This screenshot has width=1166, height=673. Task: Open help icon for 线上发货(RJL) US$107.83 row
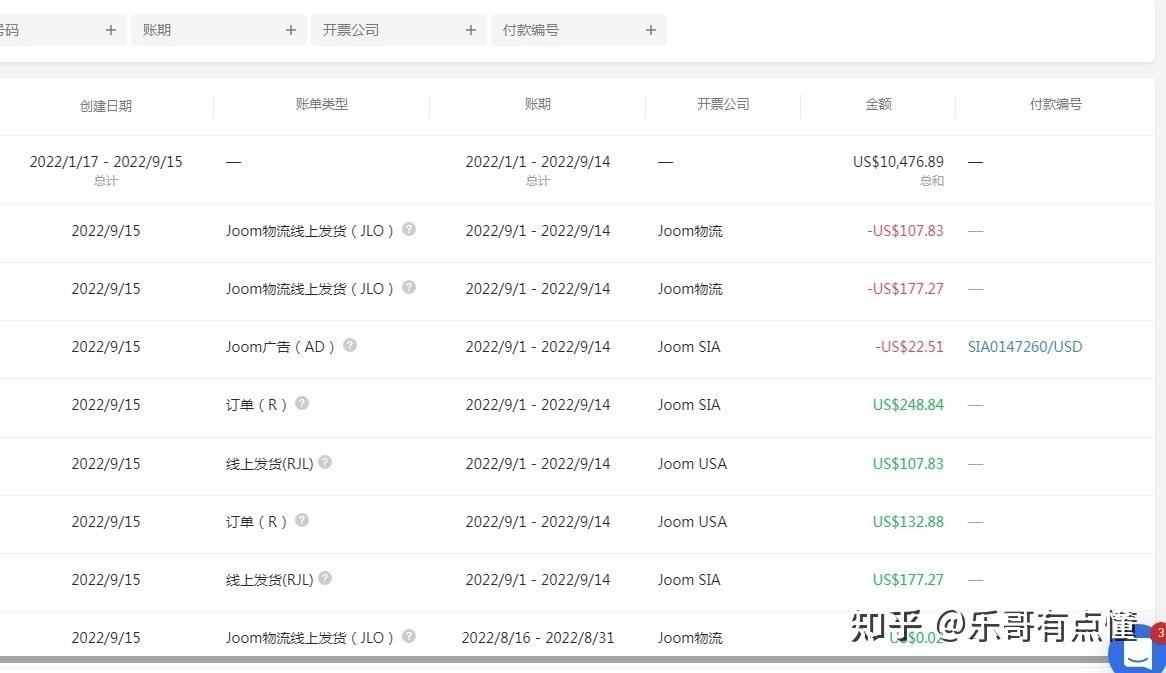pyautogui.click(x=325, y=462)
